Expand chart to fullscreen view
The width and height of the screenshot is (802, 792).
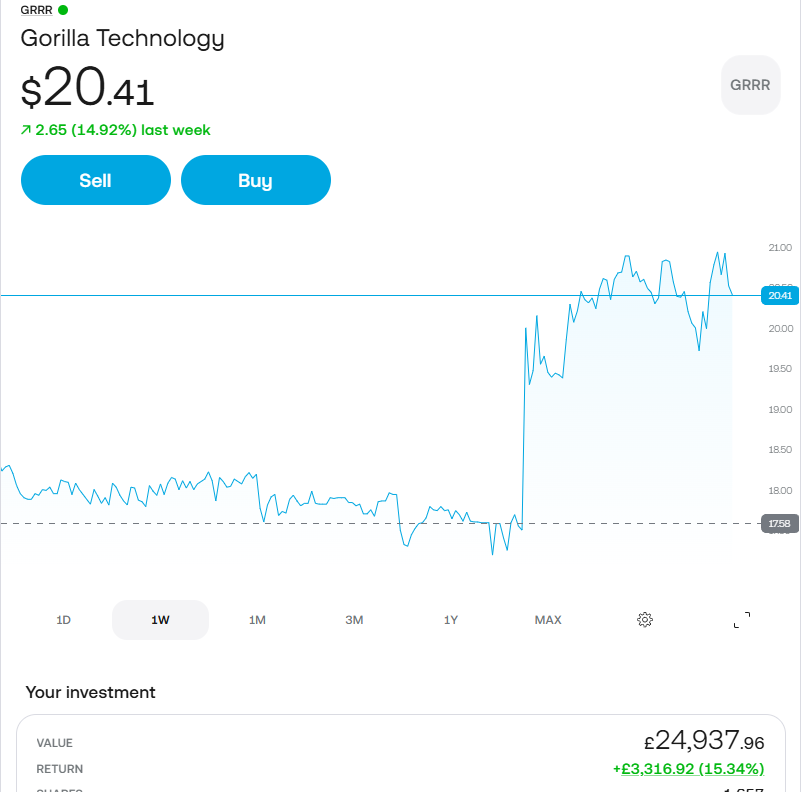click(742, 620)
